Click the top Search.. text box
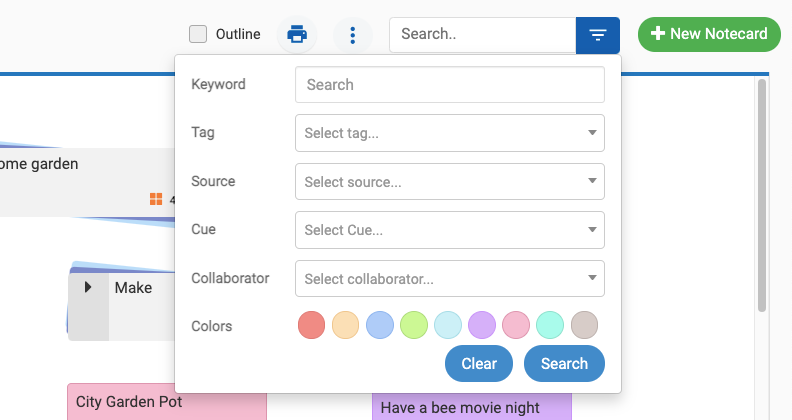Viewport: 792px width, 420px height. point(482,34)
